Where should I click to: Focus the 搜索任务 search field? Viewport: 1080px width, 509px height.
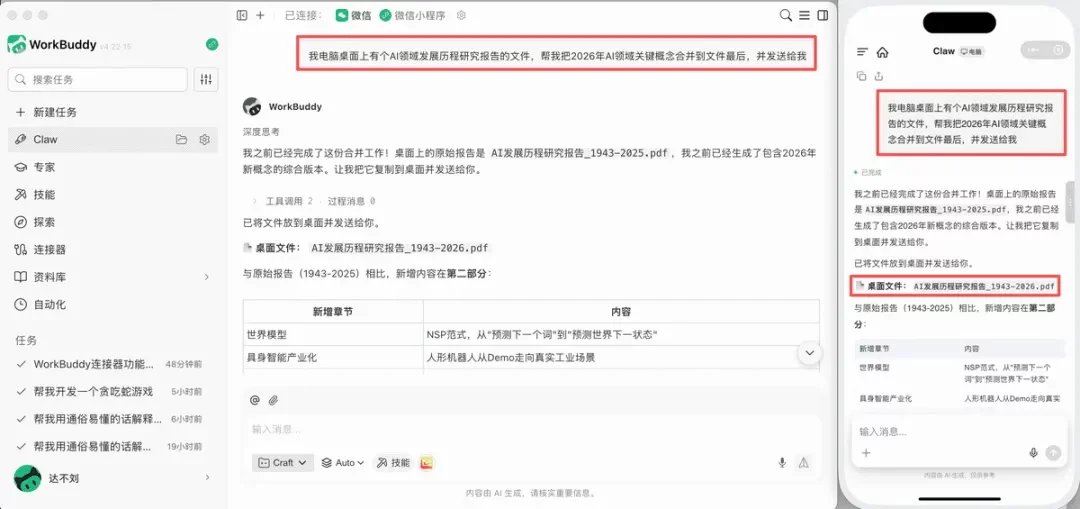click(x=98, y=79)
